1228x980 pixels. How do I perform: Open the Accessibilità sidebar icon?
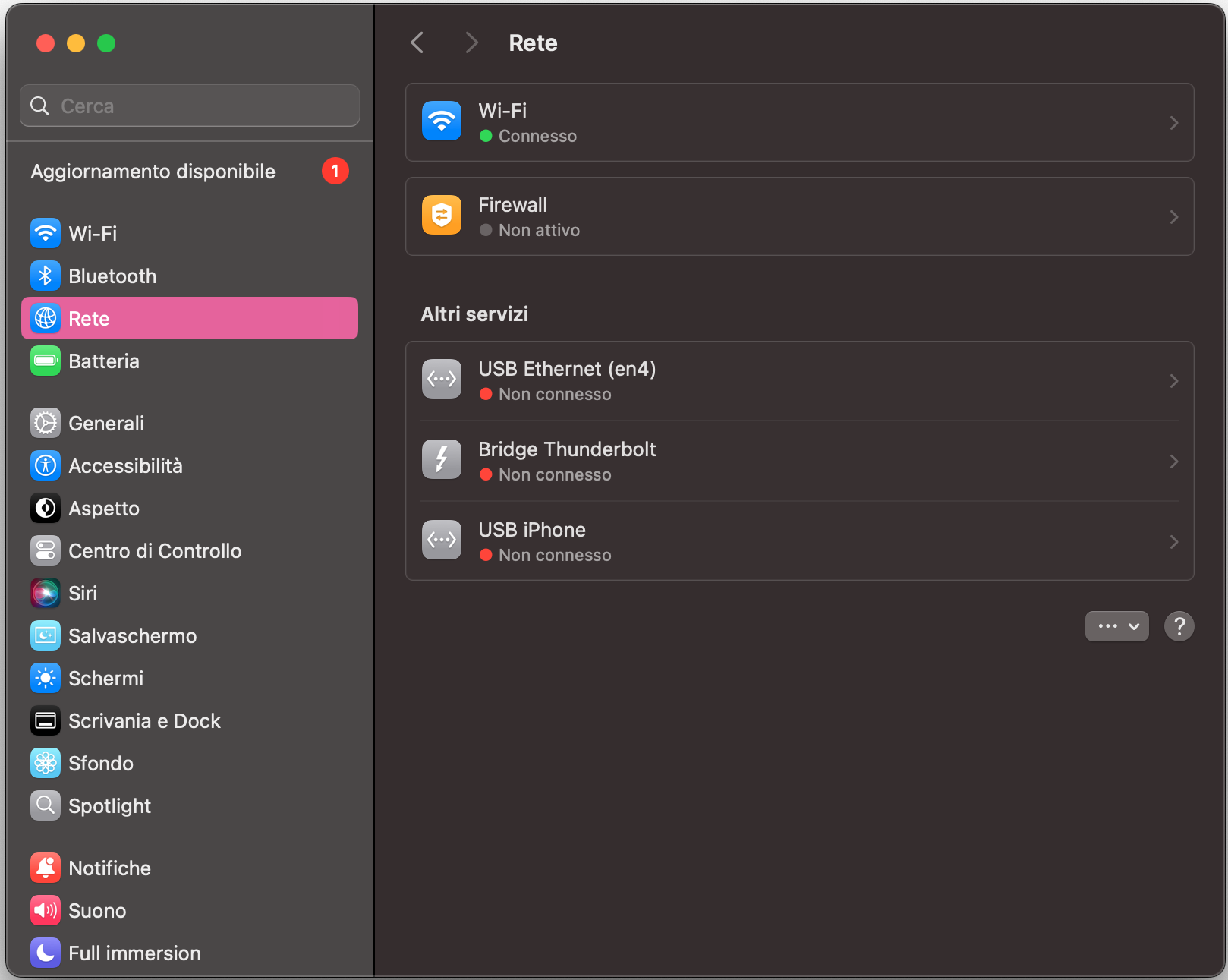click(46, 465)
